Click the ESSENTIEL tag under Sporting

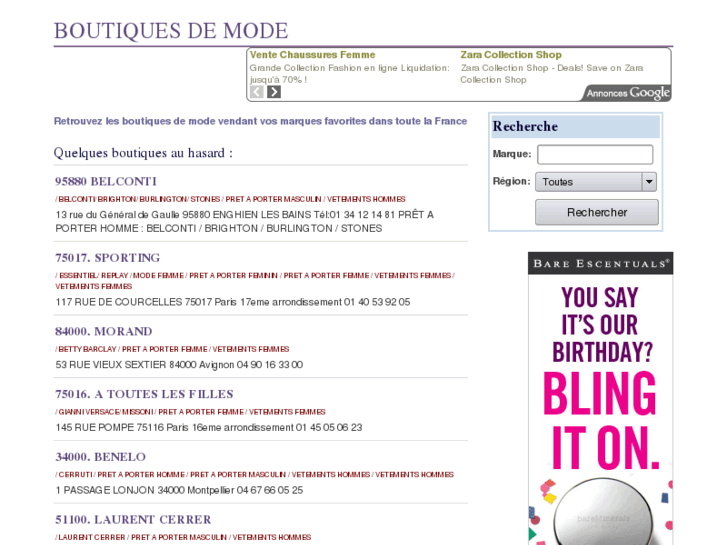[x=78, y=276]
